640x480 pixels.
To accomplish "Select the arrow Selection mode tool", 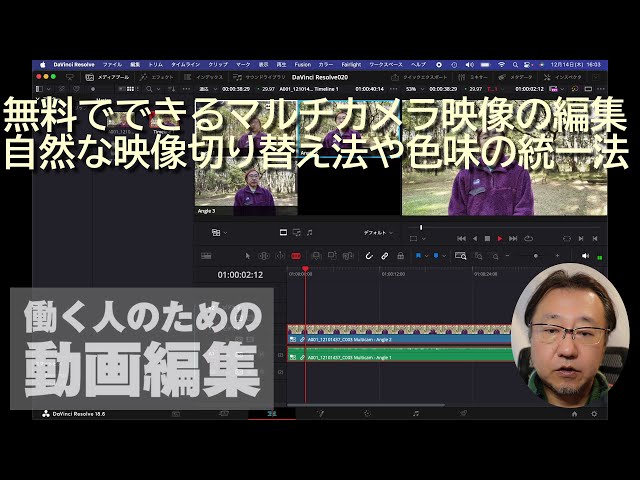I will [x=247, y=256].
